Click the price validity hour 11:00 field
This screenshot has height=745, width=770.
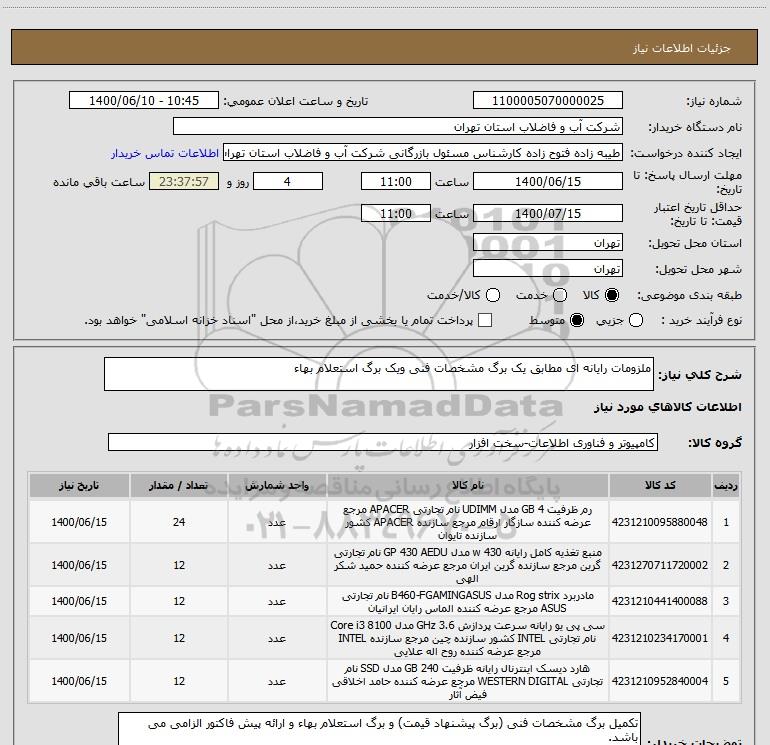(x=396, y=213)
